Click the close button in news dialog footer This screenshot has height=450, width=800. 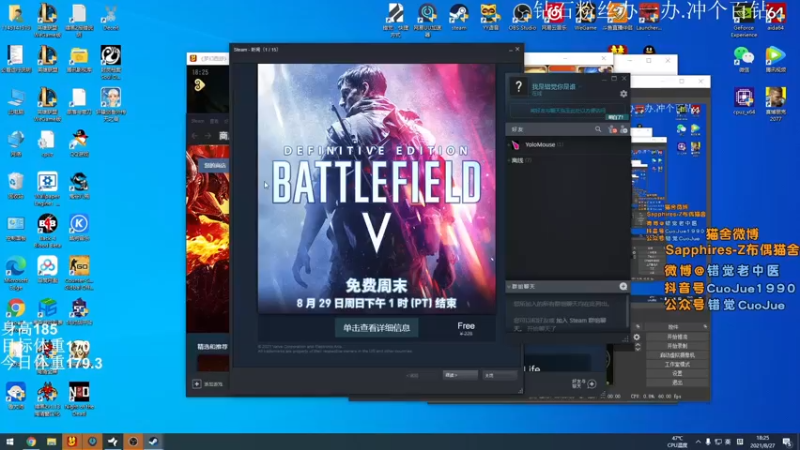[499, 376]
